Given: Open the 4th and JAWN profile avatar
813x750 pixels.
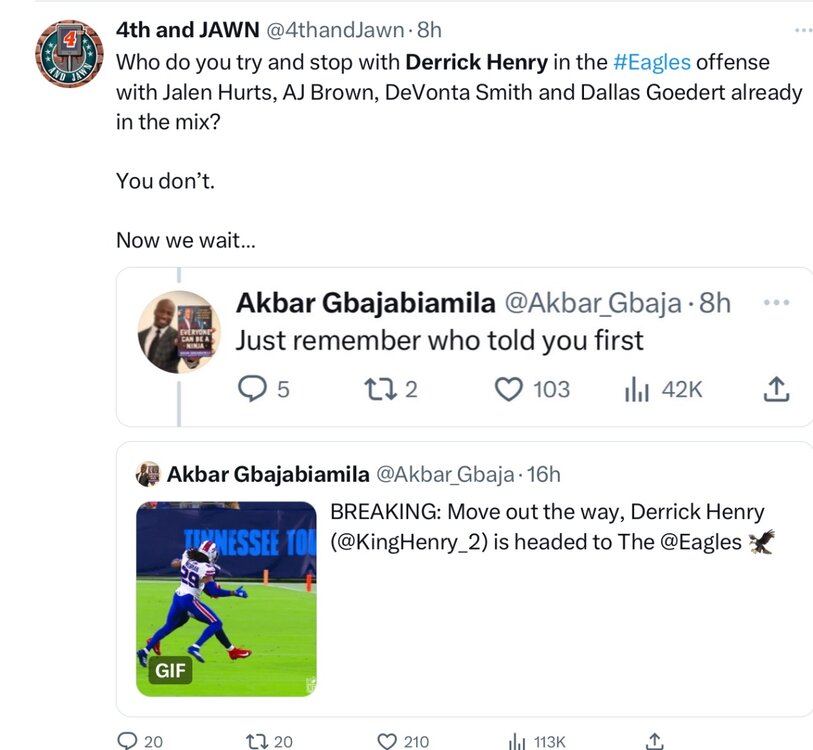Looking at the screenshot, I should [69, 54].
